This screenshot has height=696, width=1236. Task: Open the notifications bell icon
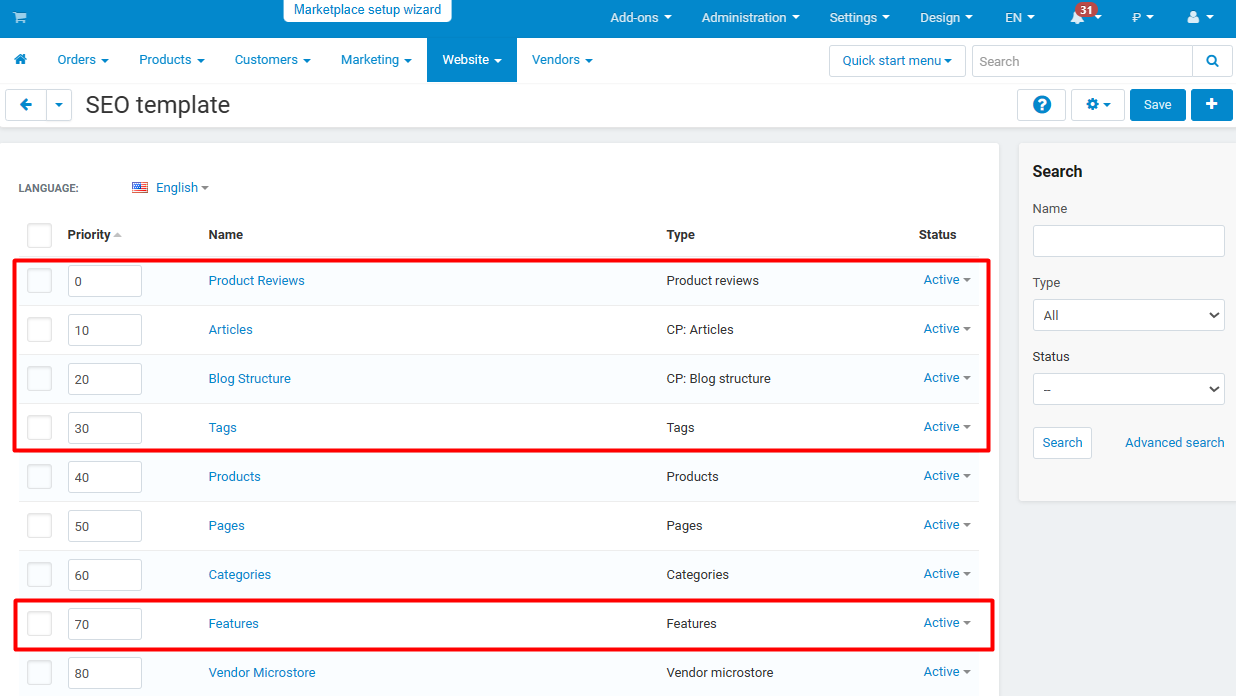click(x=1079, y=17)
